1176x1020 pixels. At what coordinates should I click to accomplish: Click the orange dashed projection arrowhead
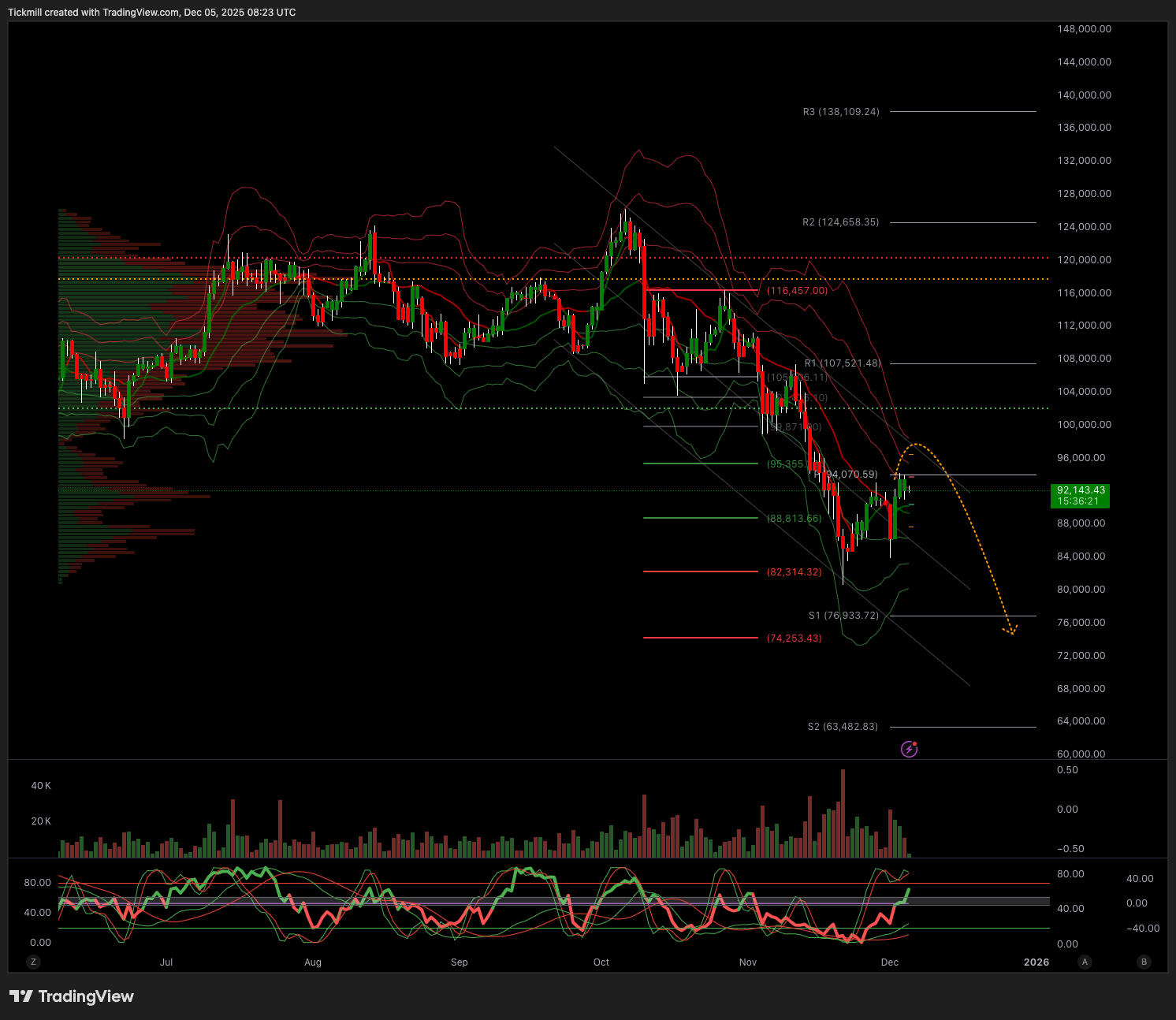[x=1010, y=630]
